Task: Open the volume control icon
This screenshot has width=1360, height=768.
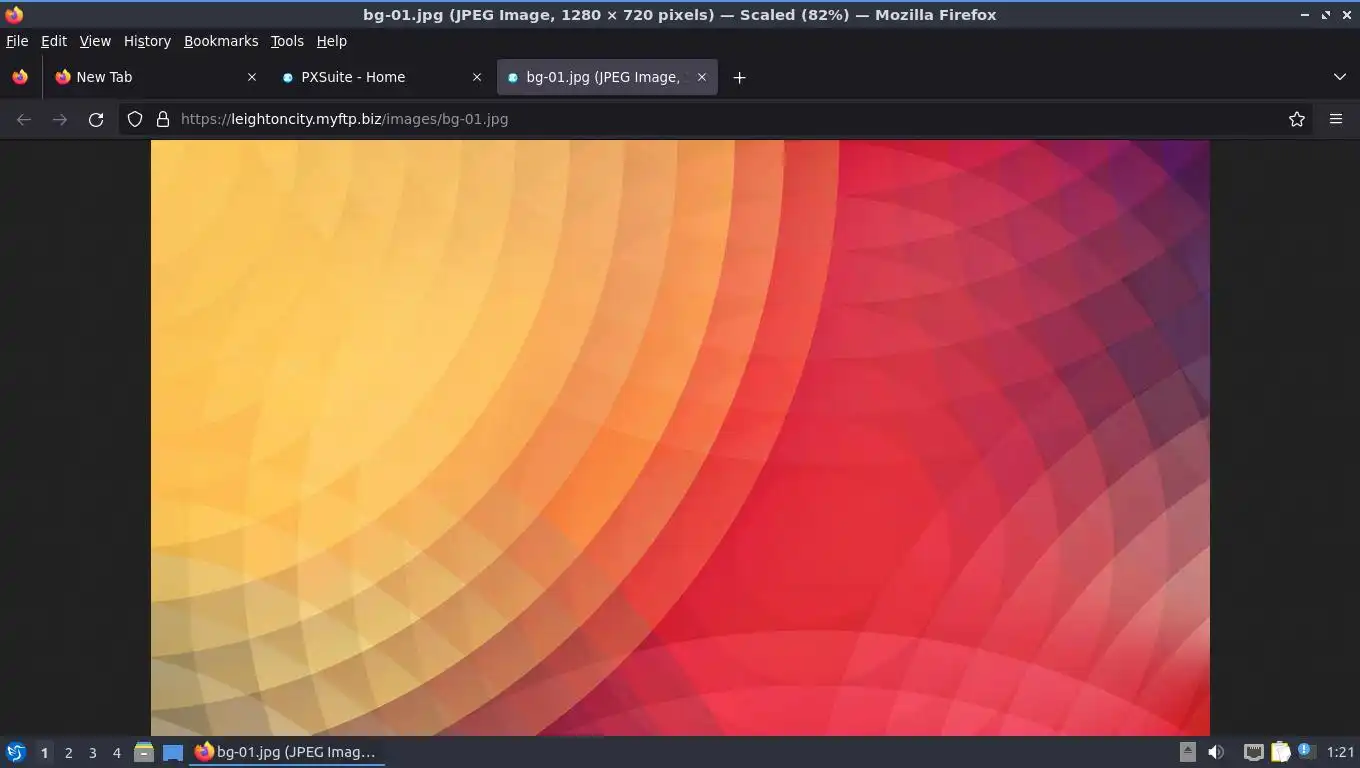Action: point(1216,752)
